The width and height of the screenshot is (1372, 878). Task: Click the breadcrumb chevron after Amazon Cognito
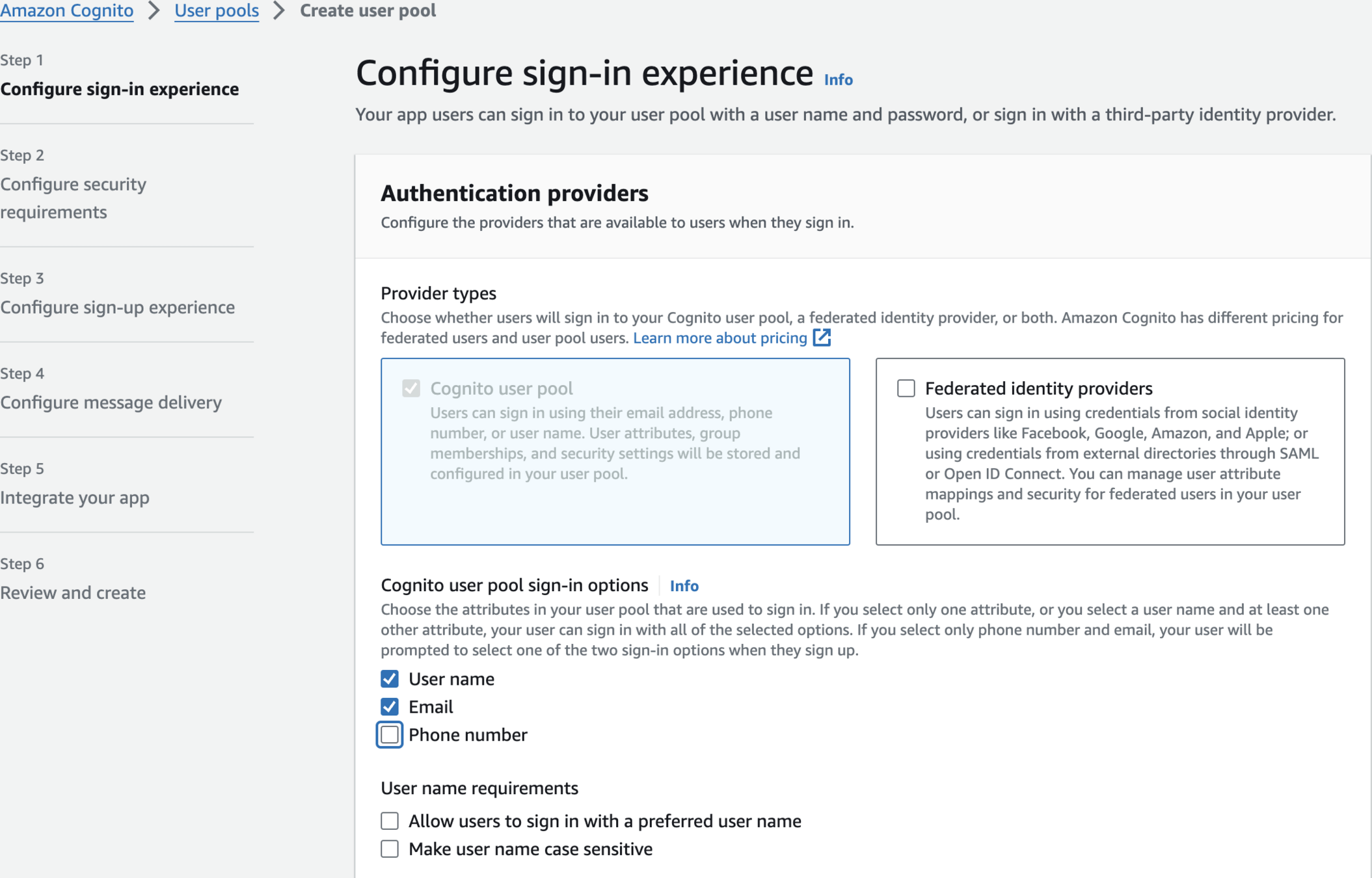tap(154, 10)
